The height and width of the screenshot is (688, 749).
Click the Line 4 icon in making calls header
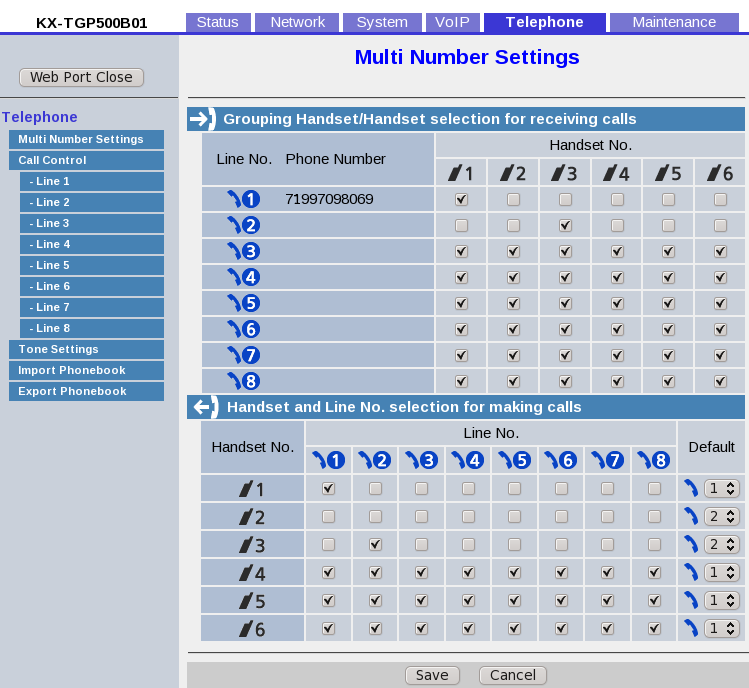pos(467,460)
